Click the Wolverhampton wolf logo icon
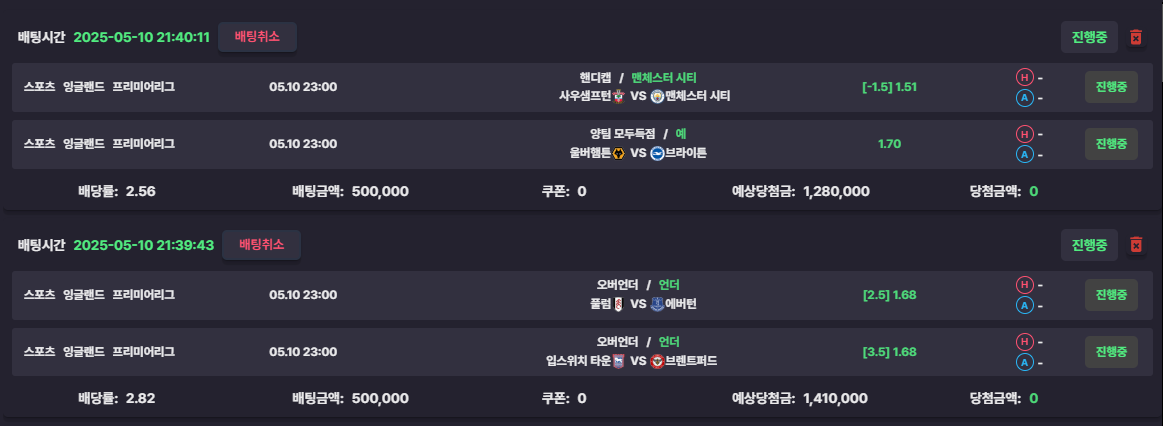Screen dimensions: 1163x426 point(619,154)
